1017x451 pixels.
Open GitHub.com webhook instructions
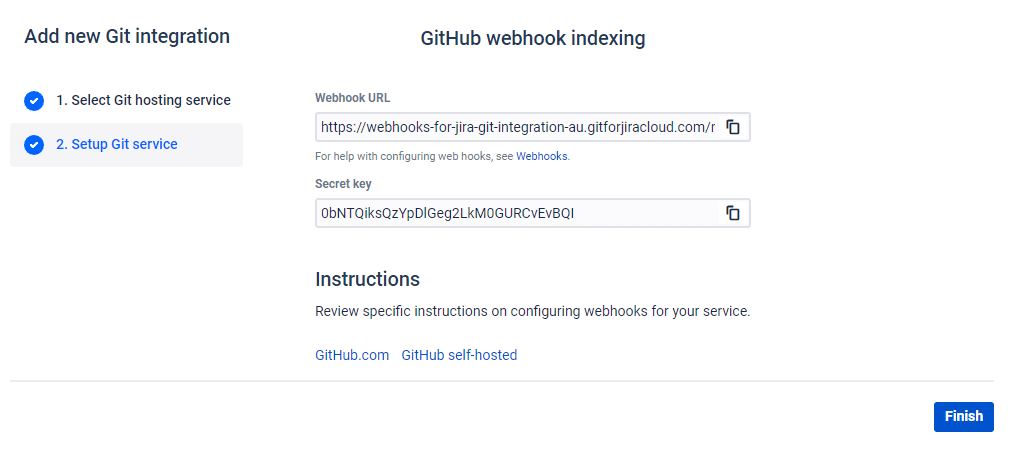coord(352,355)
